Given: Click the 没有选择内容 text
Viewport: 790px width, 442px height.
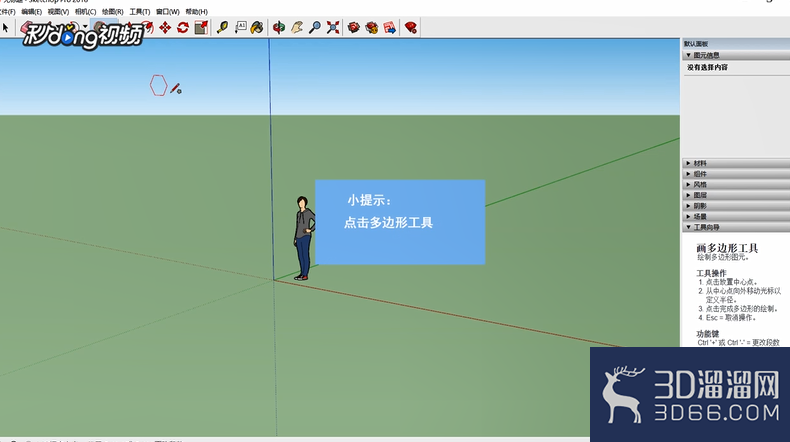Looking at the screenshot, I should click(x=707, y=67).
